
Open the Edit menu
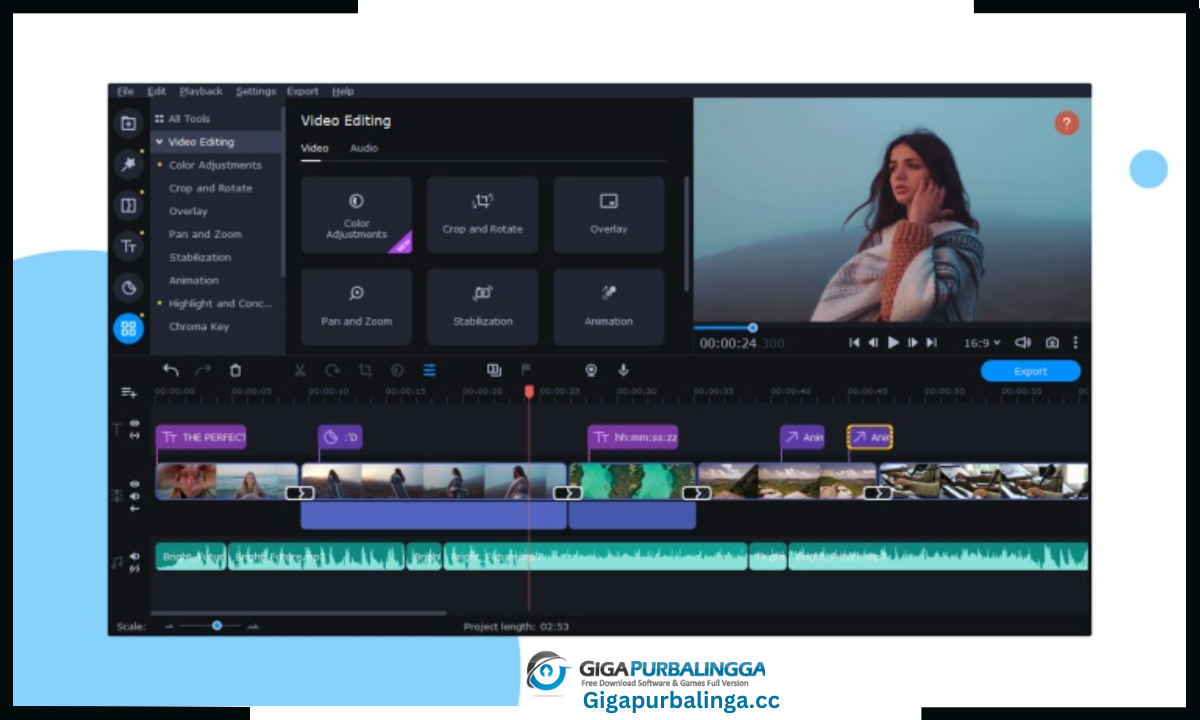point(157,91)
